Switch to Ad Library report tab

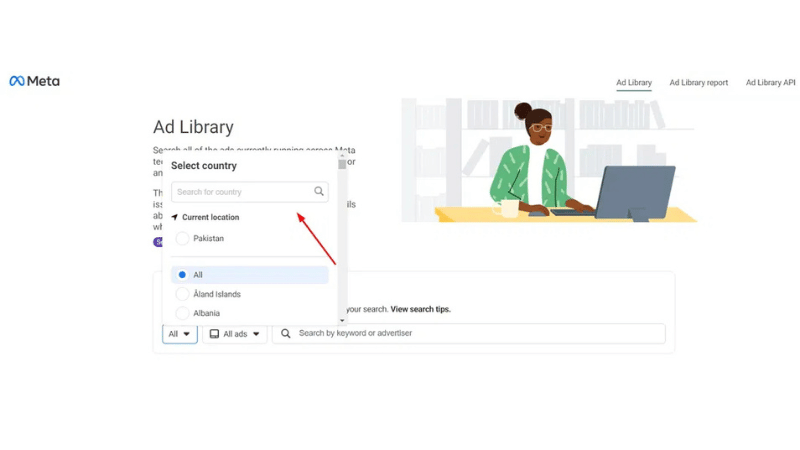click(698, 83)
